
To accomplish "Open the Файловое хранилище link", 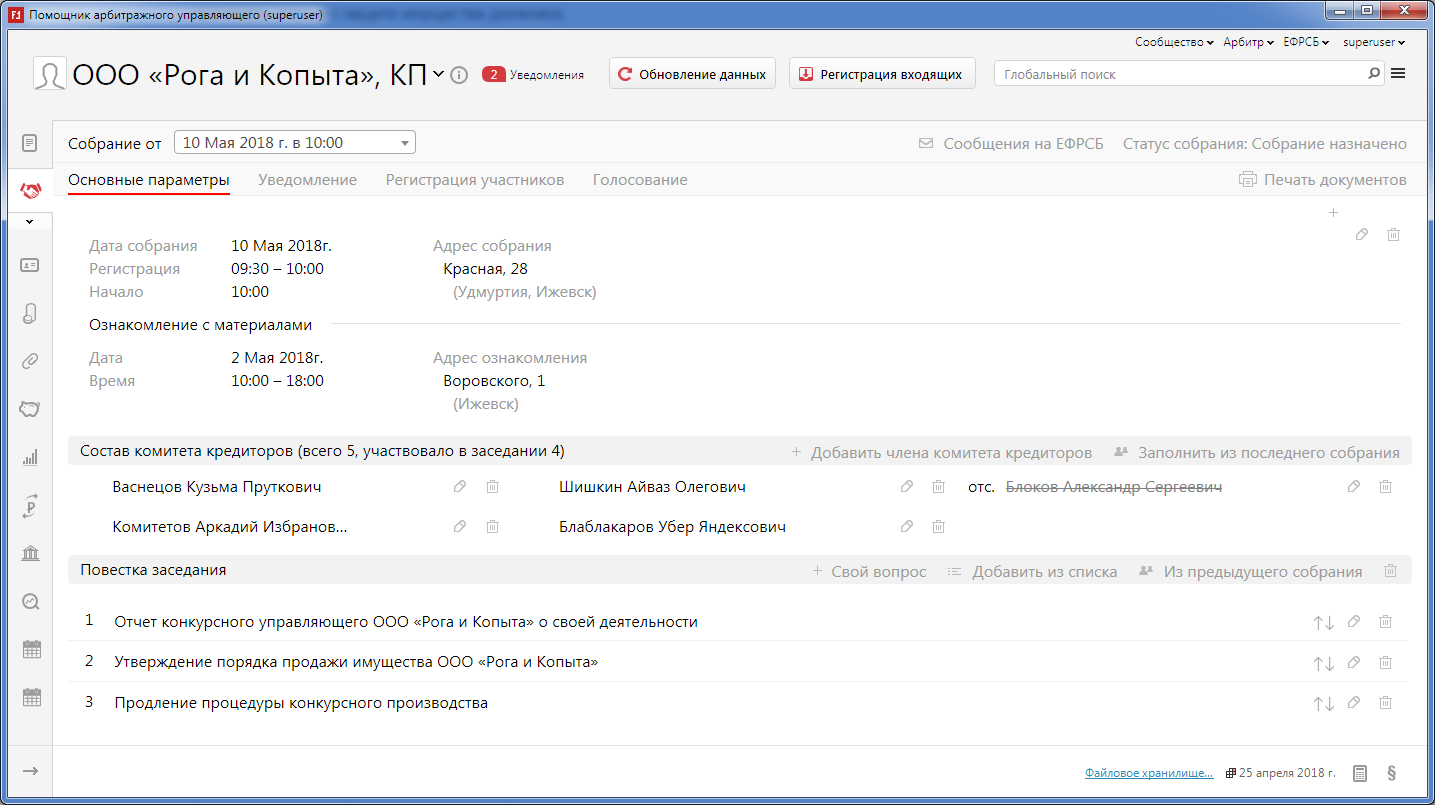I will click(x=1148, y=773).
